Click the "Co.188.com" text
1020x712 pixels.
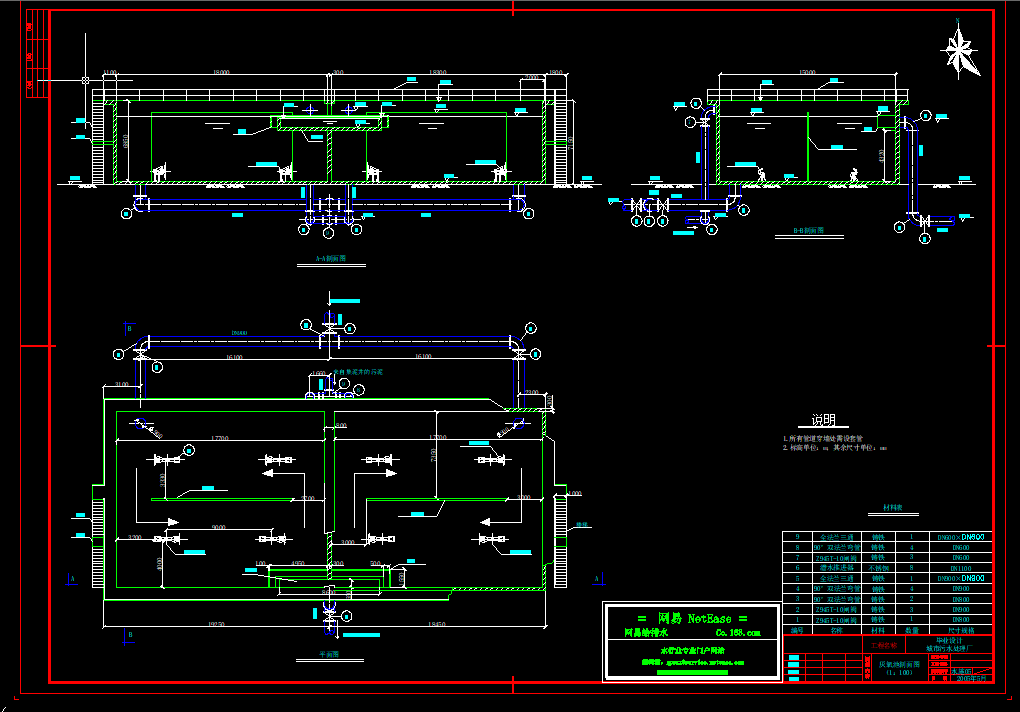click(x=738, y=633)
